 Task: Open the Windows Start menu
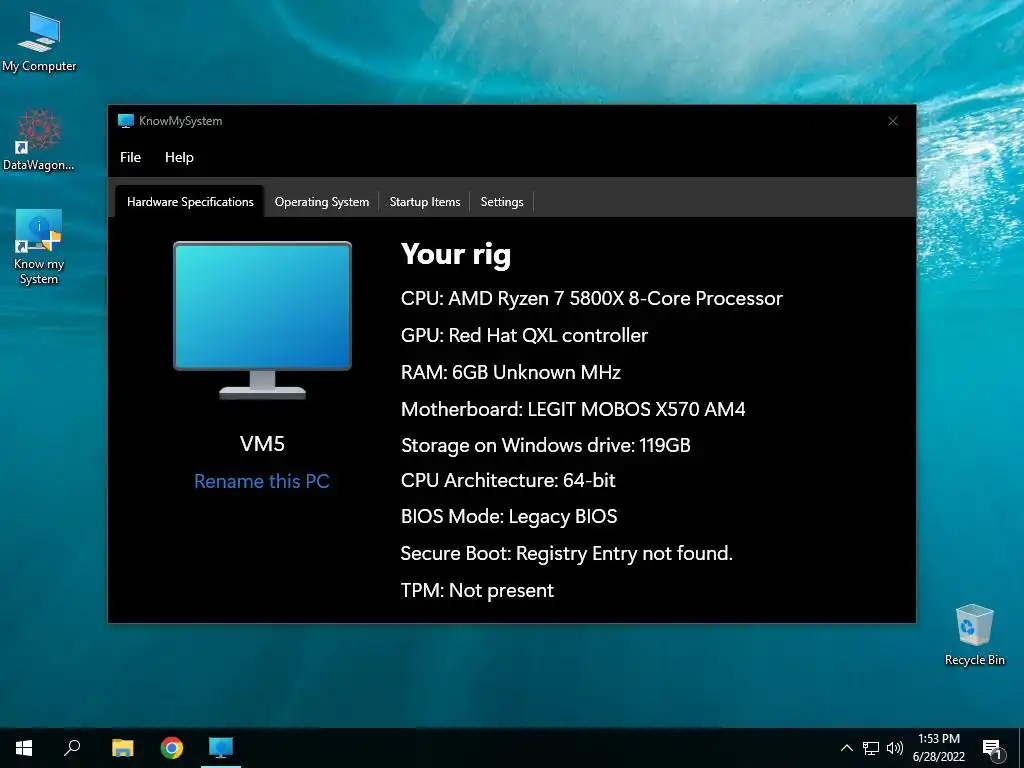click(24, 748)
